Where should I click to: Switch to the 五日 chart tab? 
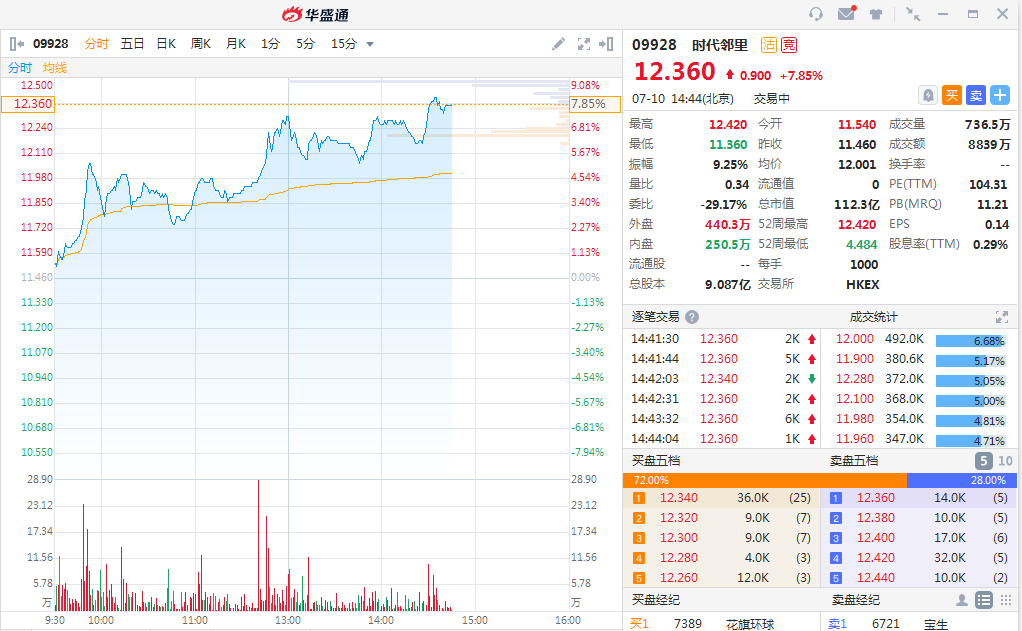132,44
